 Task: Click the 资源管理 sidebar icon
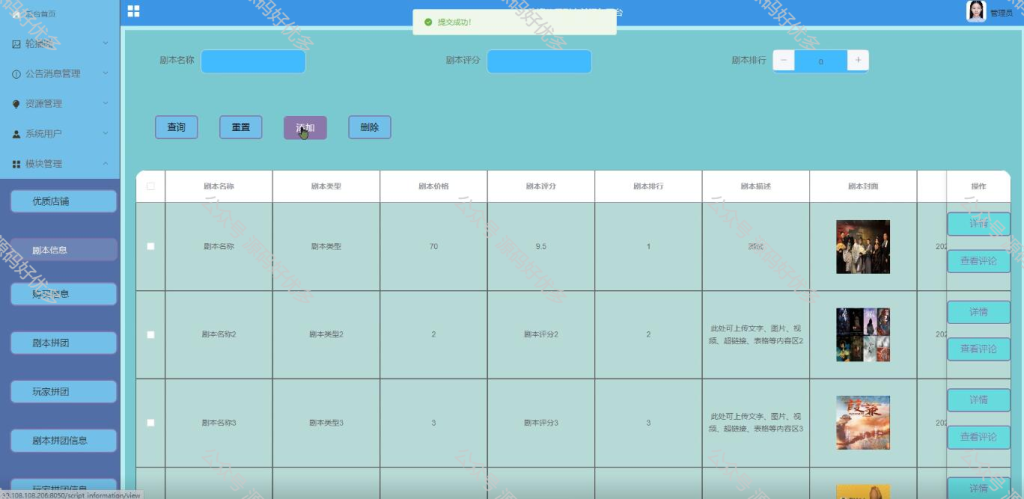(x=16, y=104)
